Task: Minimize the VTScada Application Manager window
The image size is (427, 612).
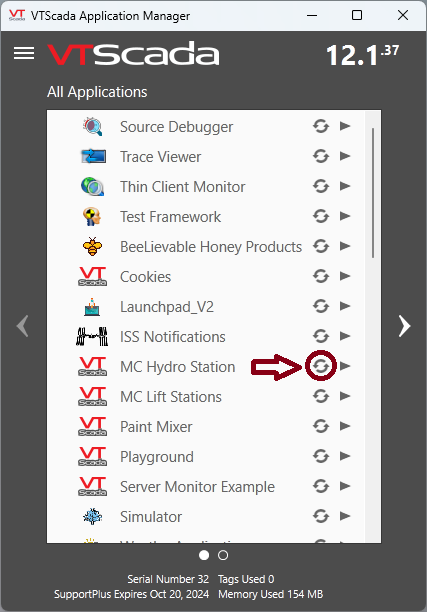Action: click(x=311, y=15)
